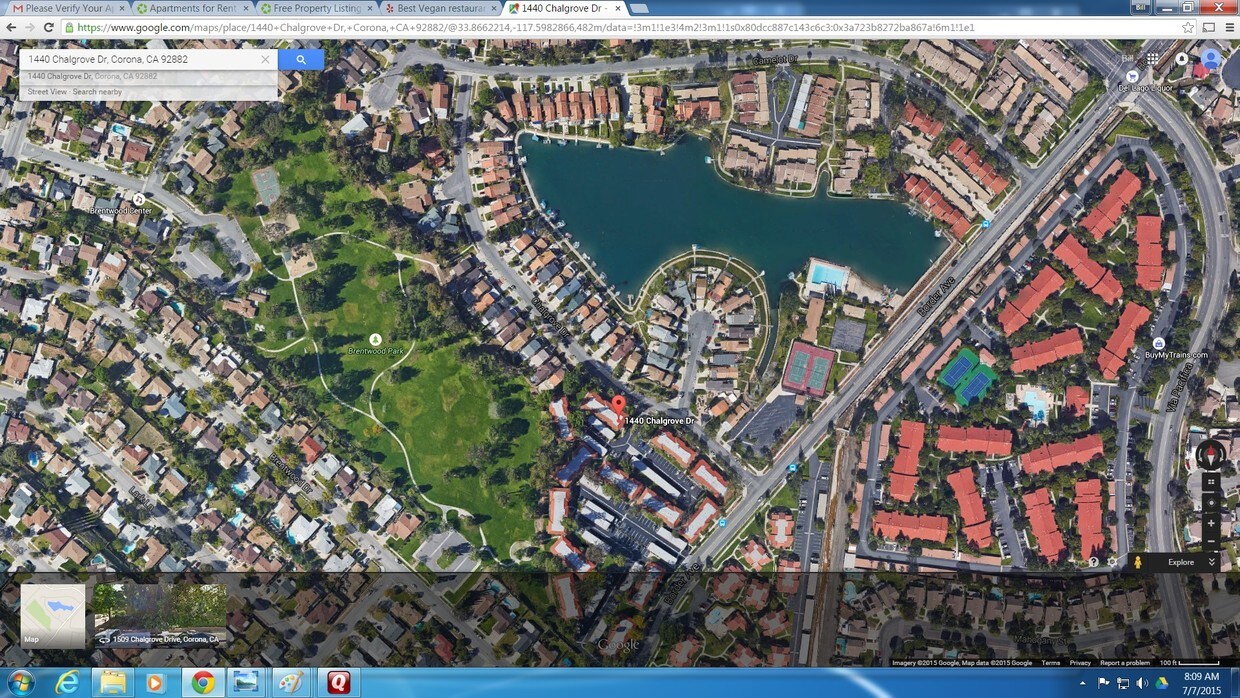Image resolution: width=1240 pixels, height=698 pixels.
Task: Click the compass to reset orientation
Action: (1210, 455)
